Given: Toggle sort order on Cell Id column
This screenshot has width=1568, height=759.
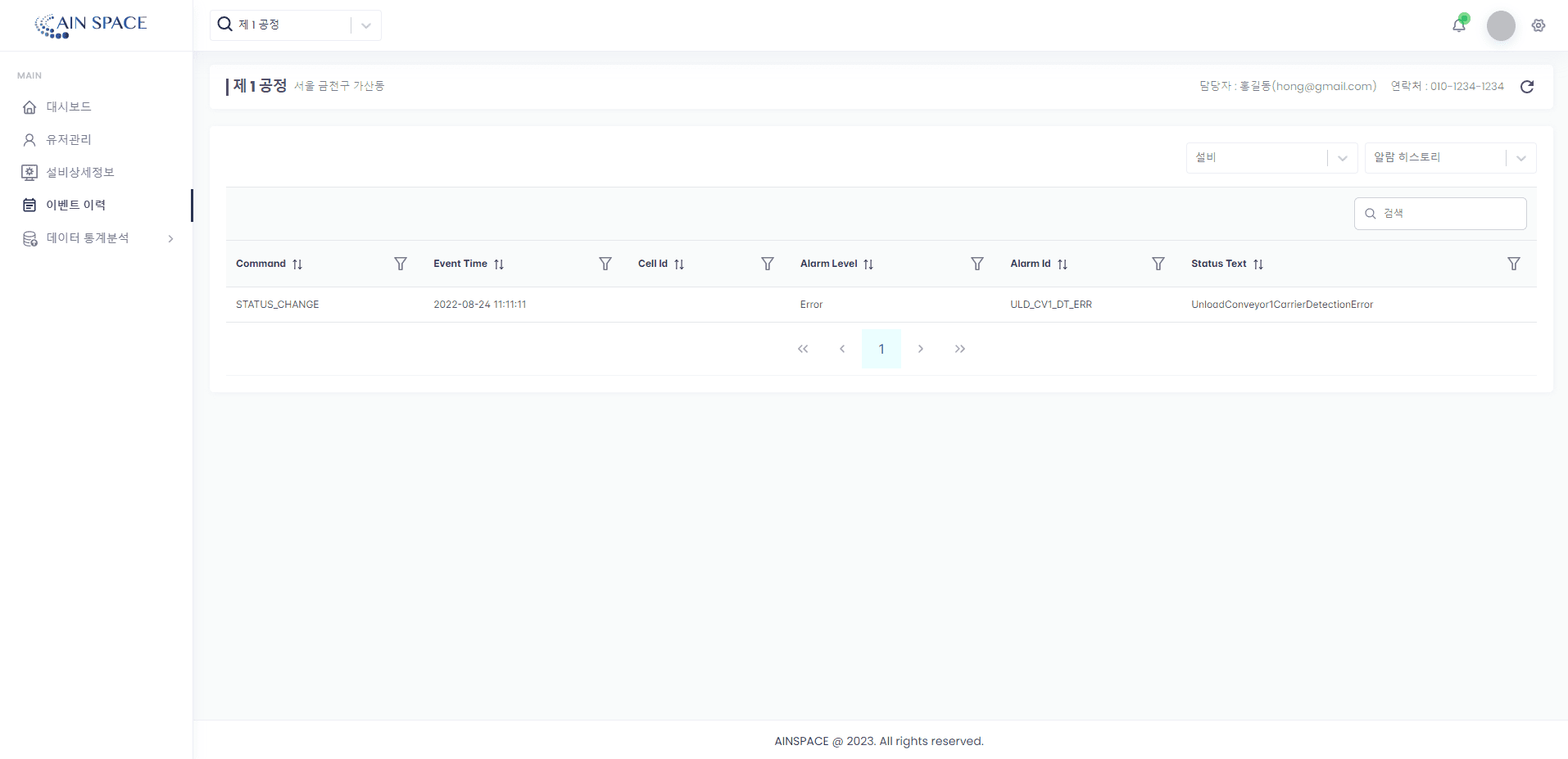Looking at the screenshot, I should coord(679,264).
